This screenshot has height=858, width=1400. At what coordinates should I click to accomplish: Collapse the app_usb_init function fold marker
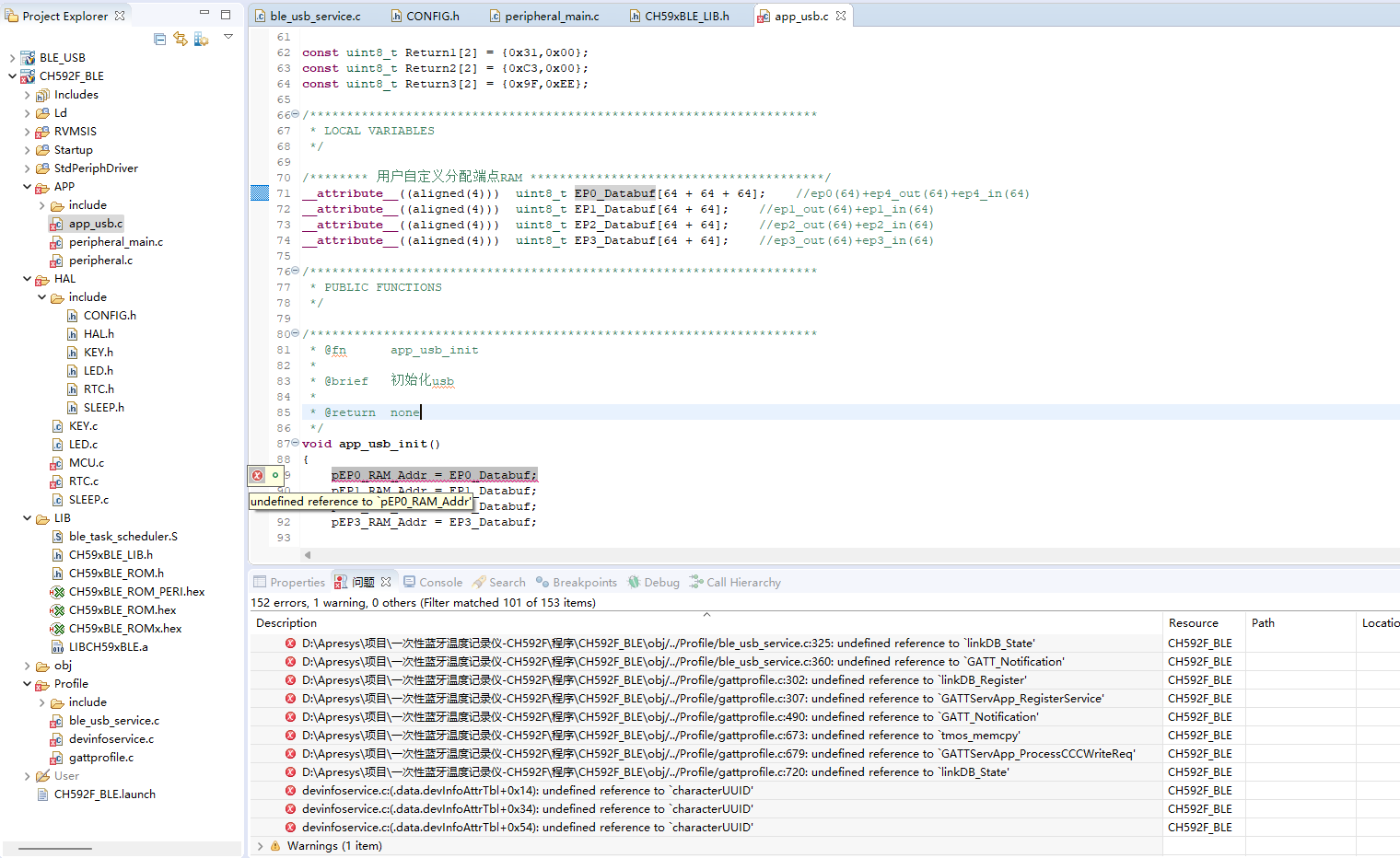click(295, 444)
